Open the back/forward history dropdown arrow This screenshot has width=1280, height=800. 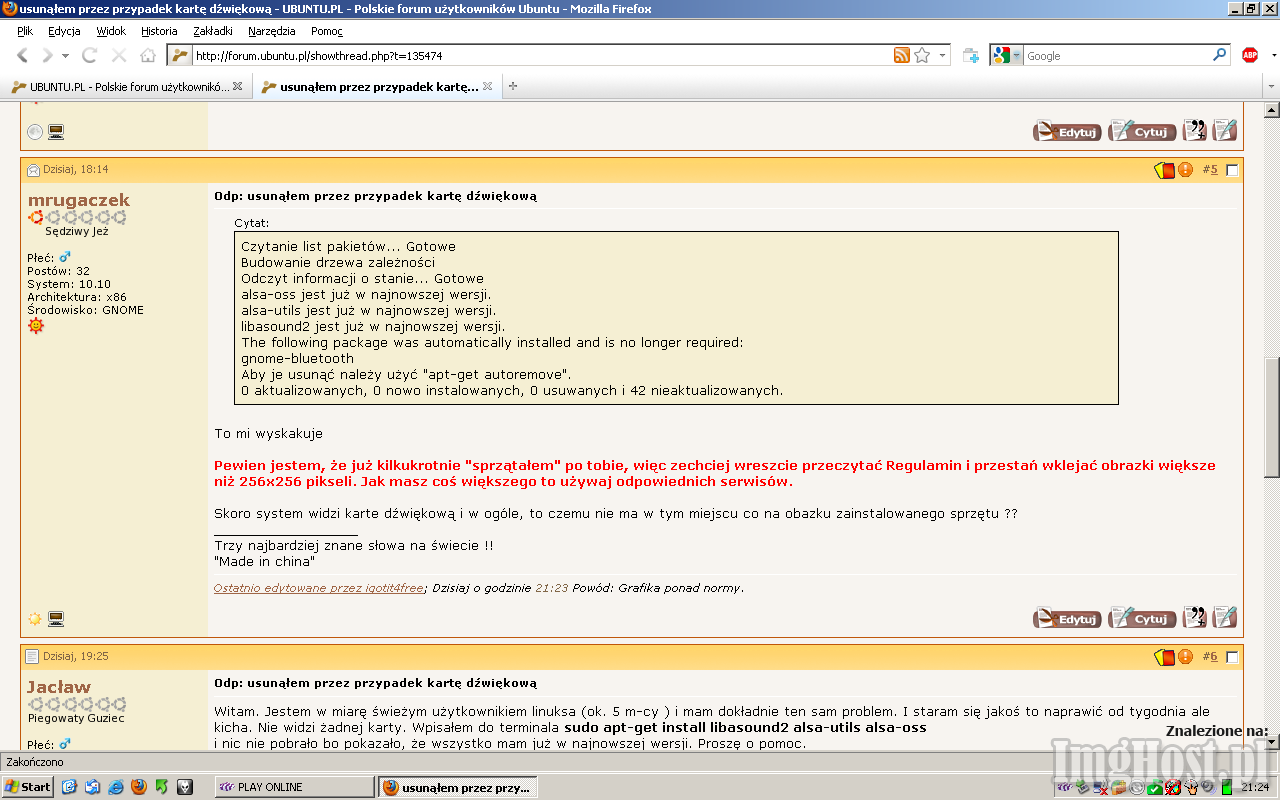66,56
